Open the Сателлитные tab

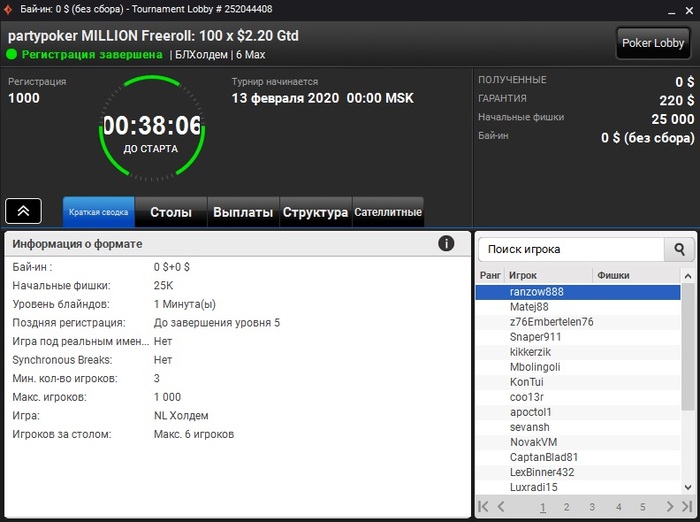[388, 212]
